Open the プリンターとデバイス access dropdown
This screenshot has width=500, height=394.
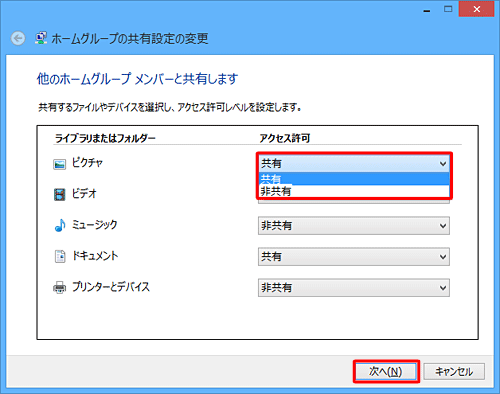click(x=354, y=288)
